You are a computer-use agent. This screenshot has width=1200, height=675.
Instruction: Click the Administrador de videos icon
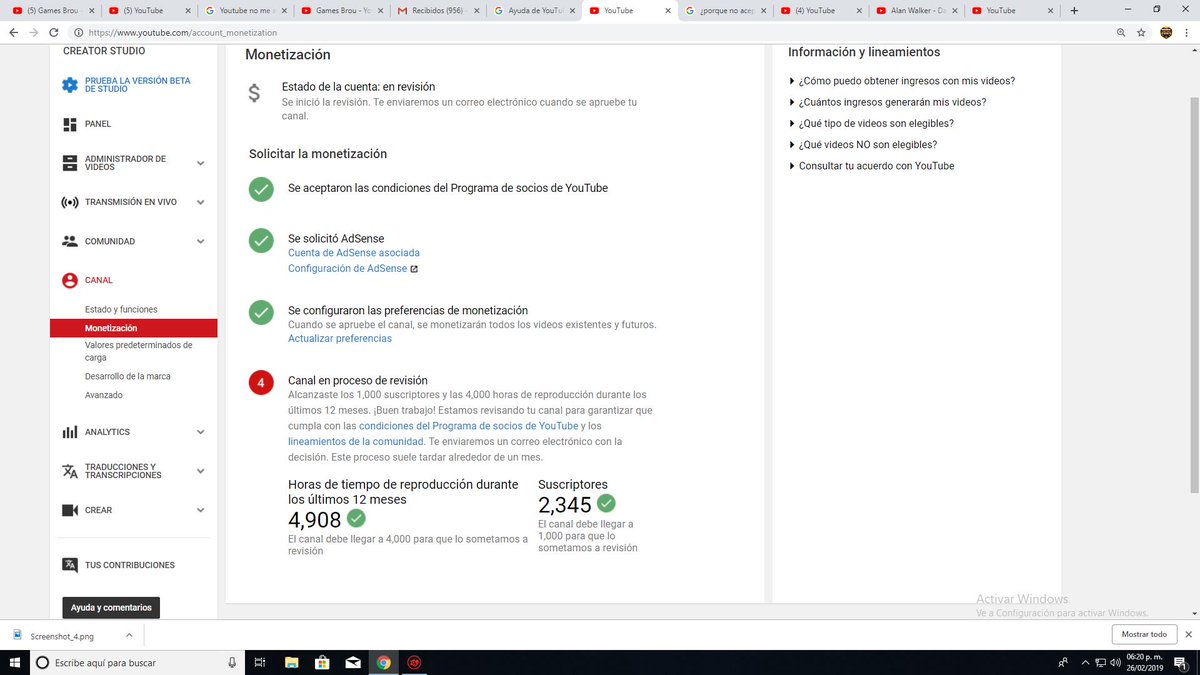[x=70, y=163]
